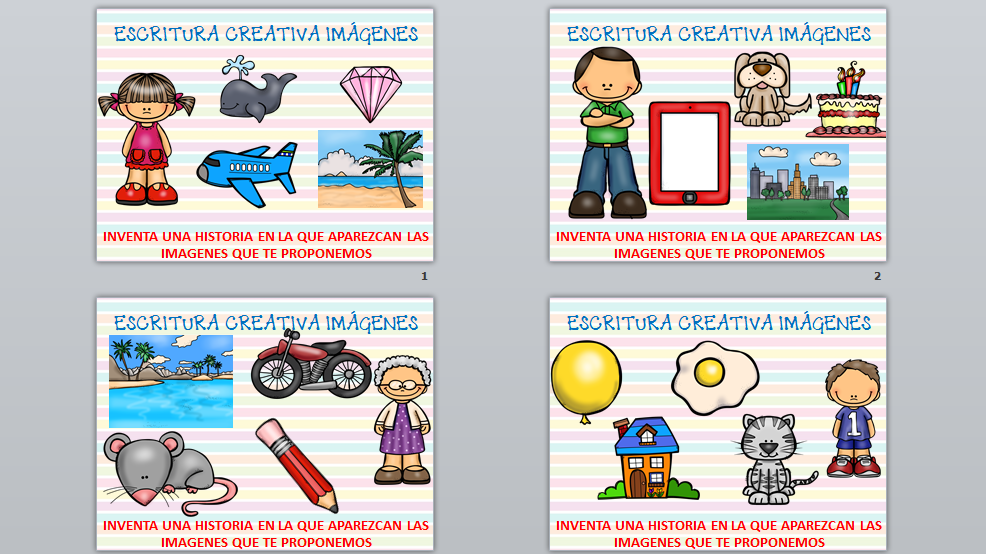Select slide 1 thumbnail with the girl
The height and width of the screenshot is (554, 986).
pos(265,135)
